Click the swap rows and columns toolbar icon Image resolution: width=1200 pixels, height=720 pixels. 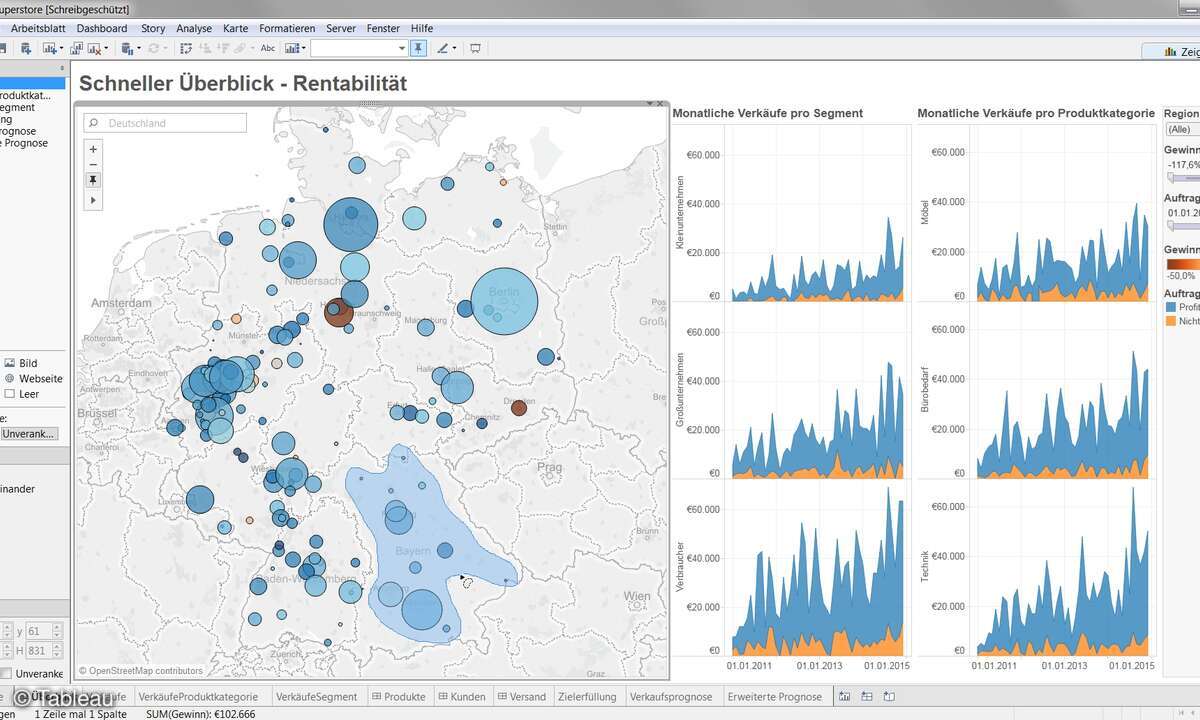186,48
